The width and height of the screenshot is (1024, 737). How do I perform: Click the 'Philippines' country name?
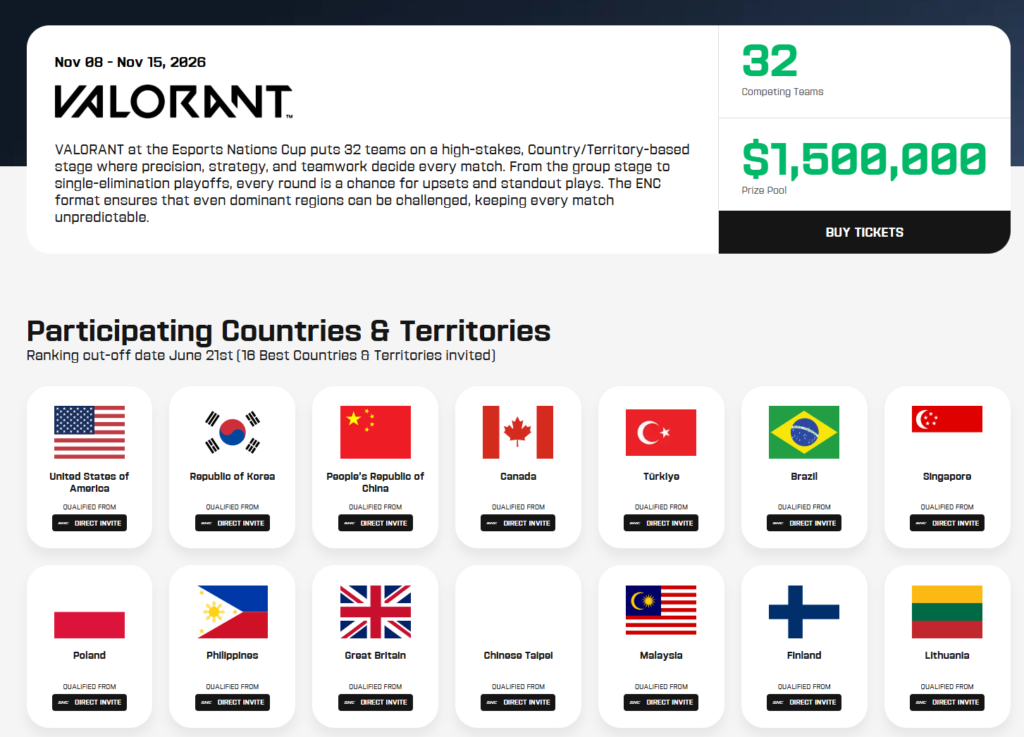click(x=232, y=655)
